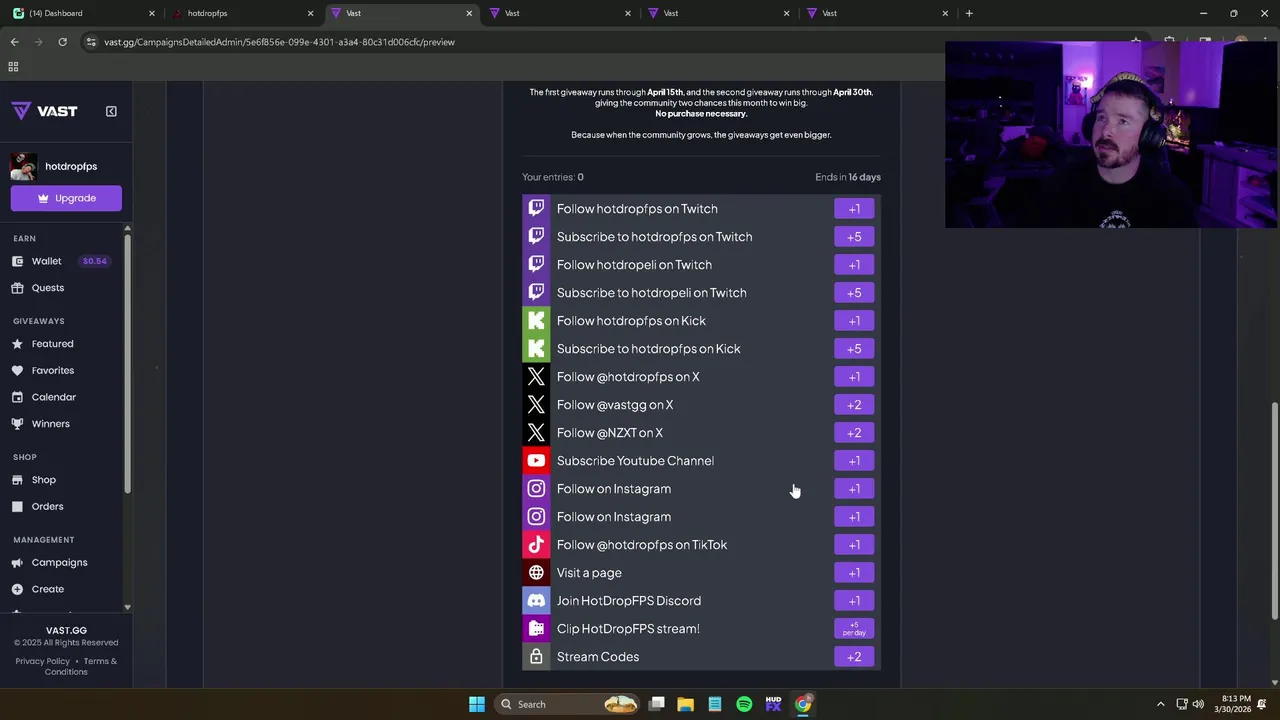Open Winners in the sidebar
This screenshot has height=720, width=1280.
point(50,424)
